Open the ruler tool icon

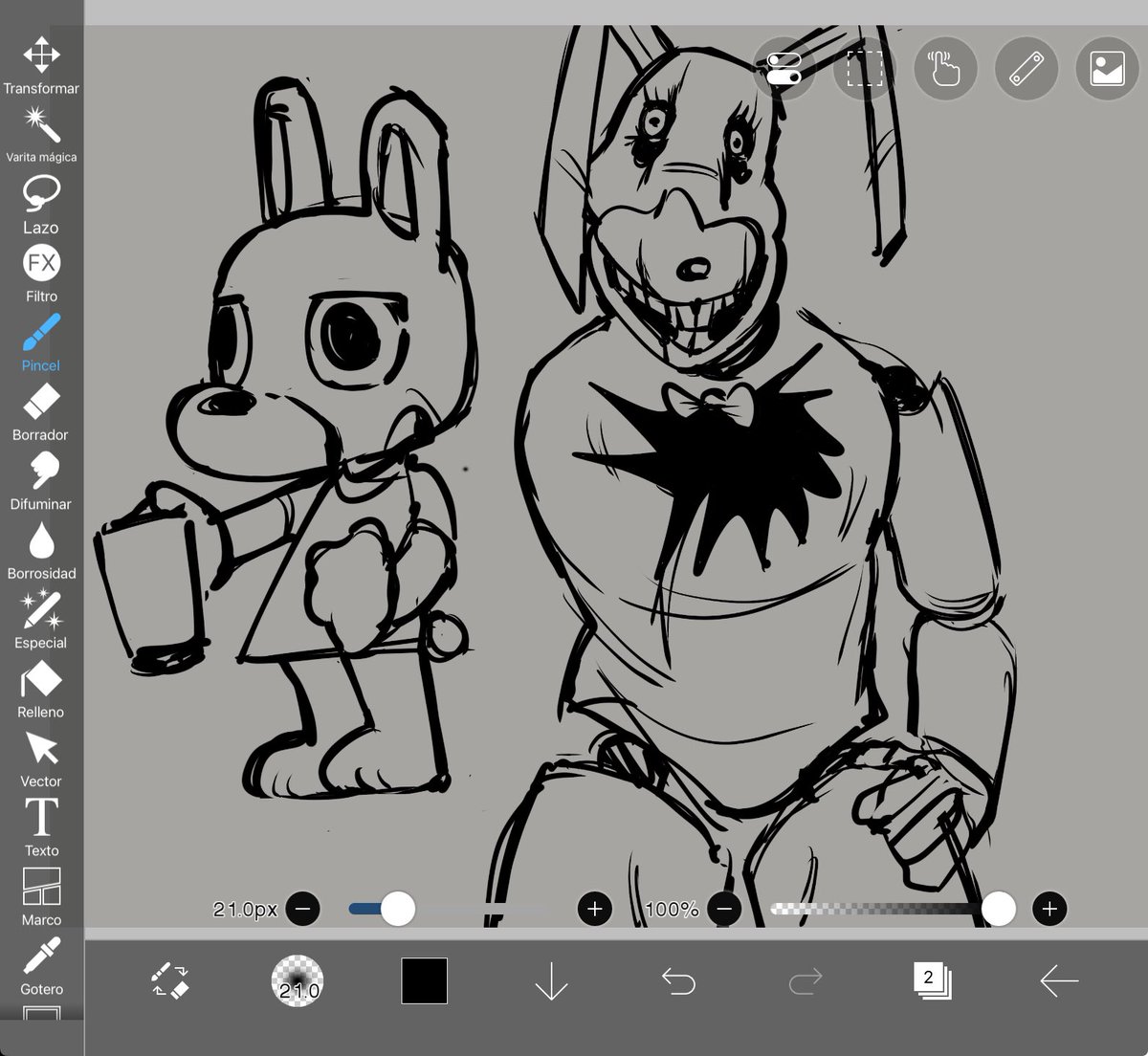click(x=1027, y=69)
